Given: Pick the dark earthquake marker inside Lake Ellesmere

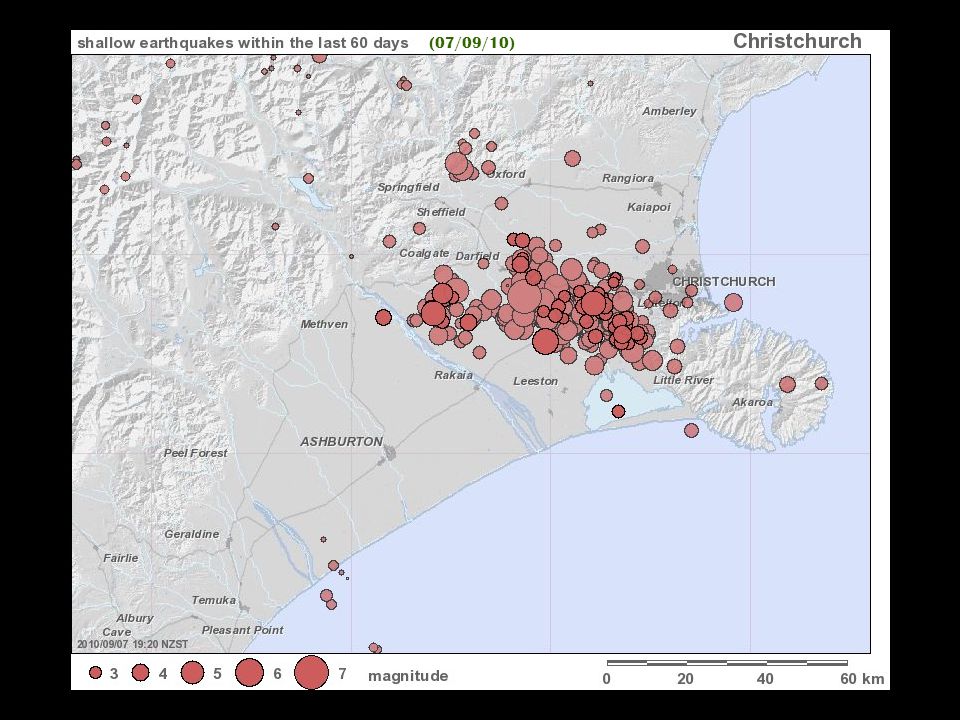Looking at the screenshot, I should pos(618,411).
